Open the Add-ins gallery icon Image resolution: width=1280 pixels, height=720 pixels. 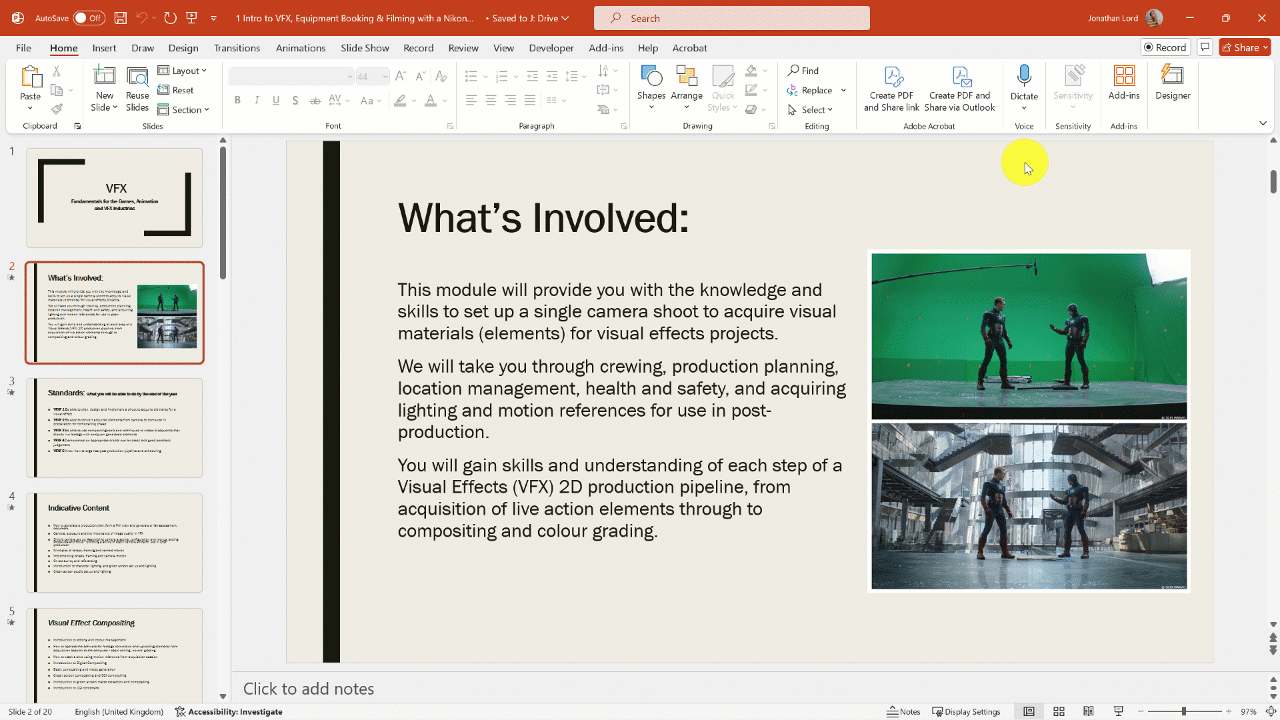(1124, 77)
